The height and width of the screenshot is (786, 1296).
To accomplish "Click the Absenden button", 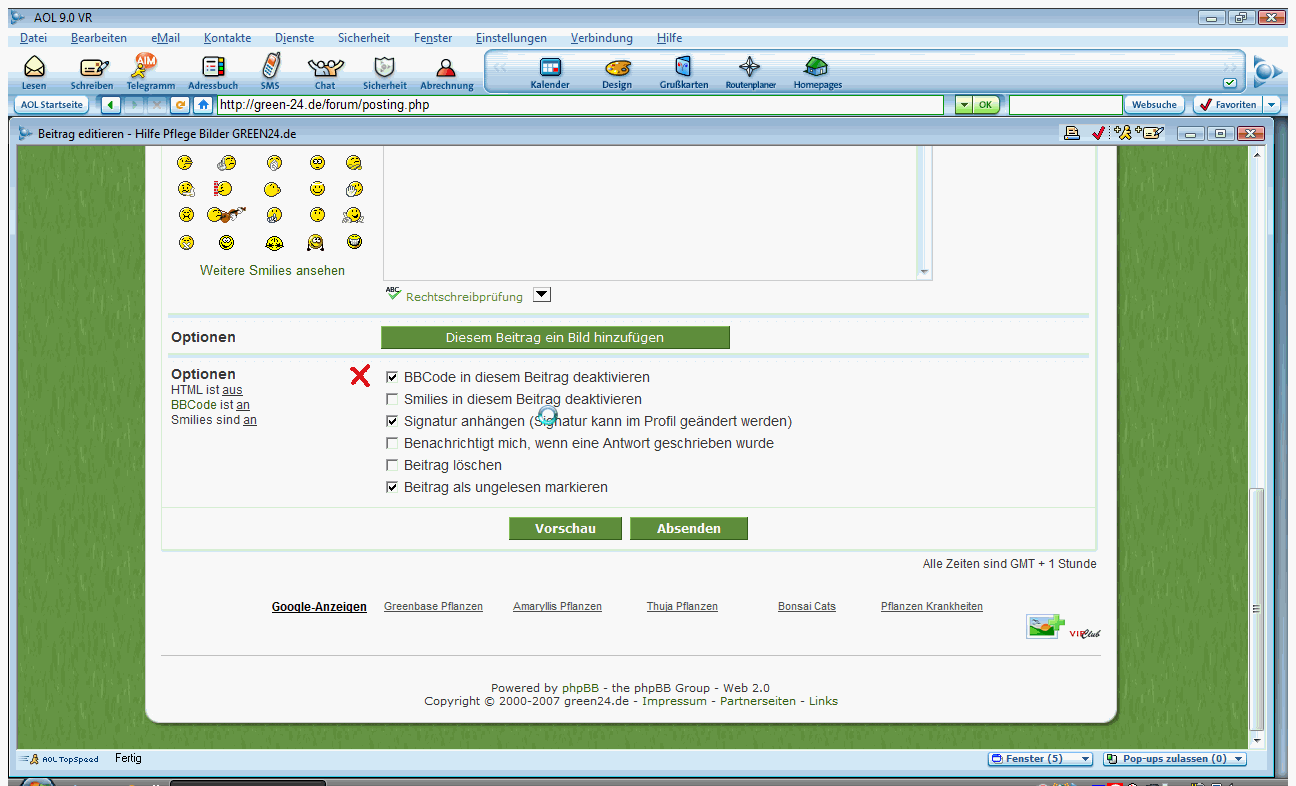I will (x=688, y=529).
